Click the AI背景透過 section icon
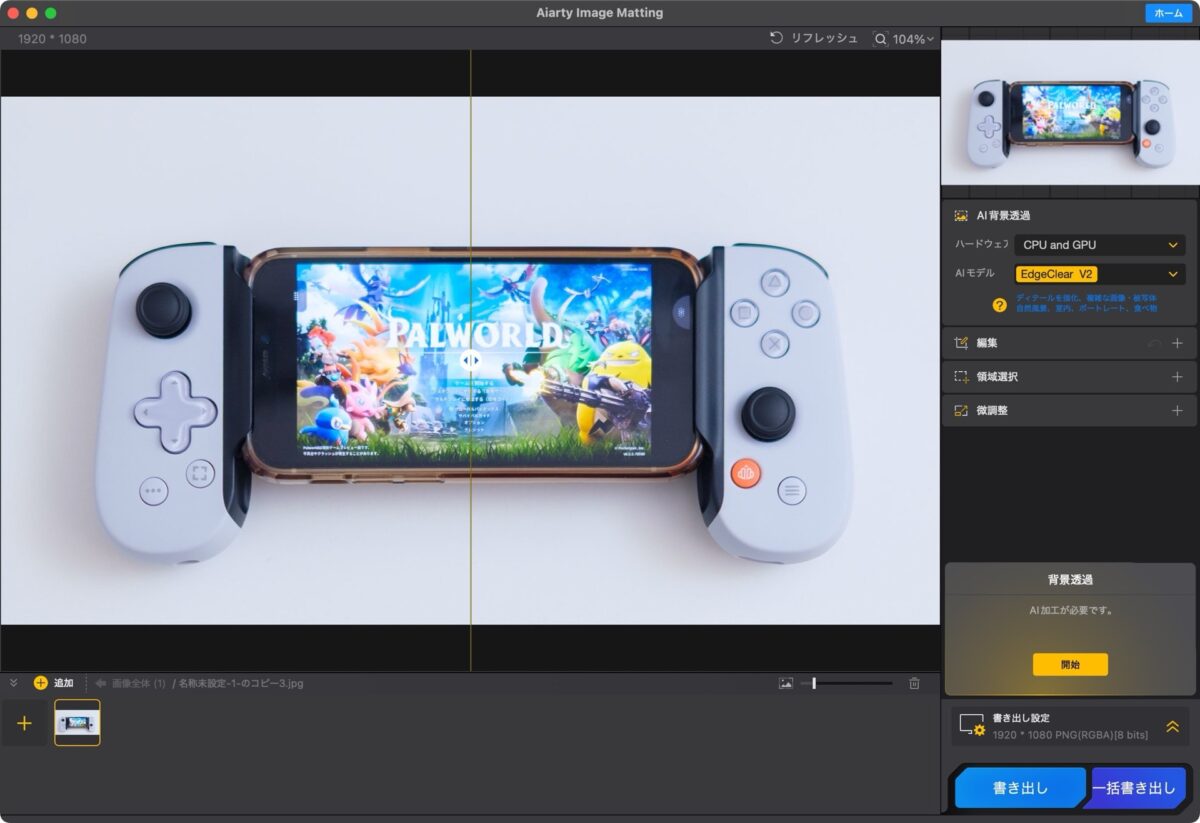Viewport: 1200px width, 823px height. pos(961,215)
